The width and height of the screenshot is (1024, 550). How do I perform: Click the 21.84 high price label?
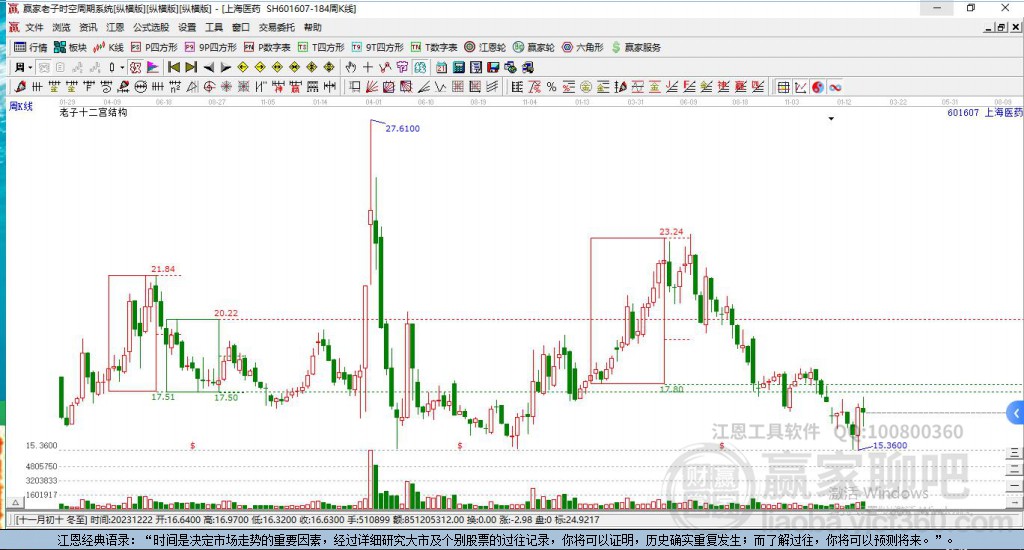coord(163,268)
